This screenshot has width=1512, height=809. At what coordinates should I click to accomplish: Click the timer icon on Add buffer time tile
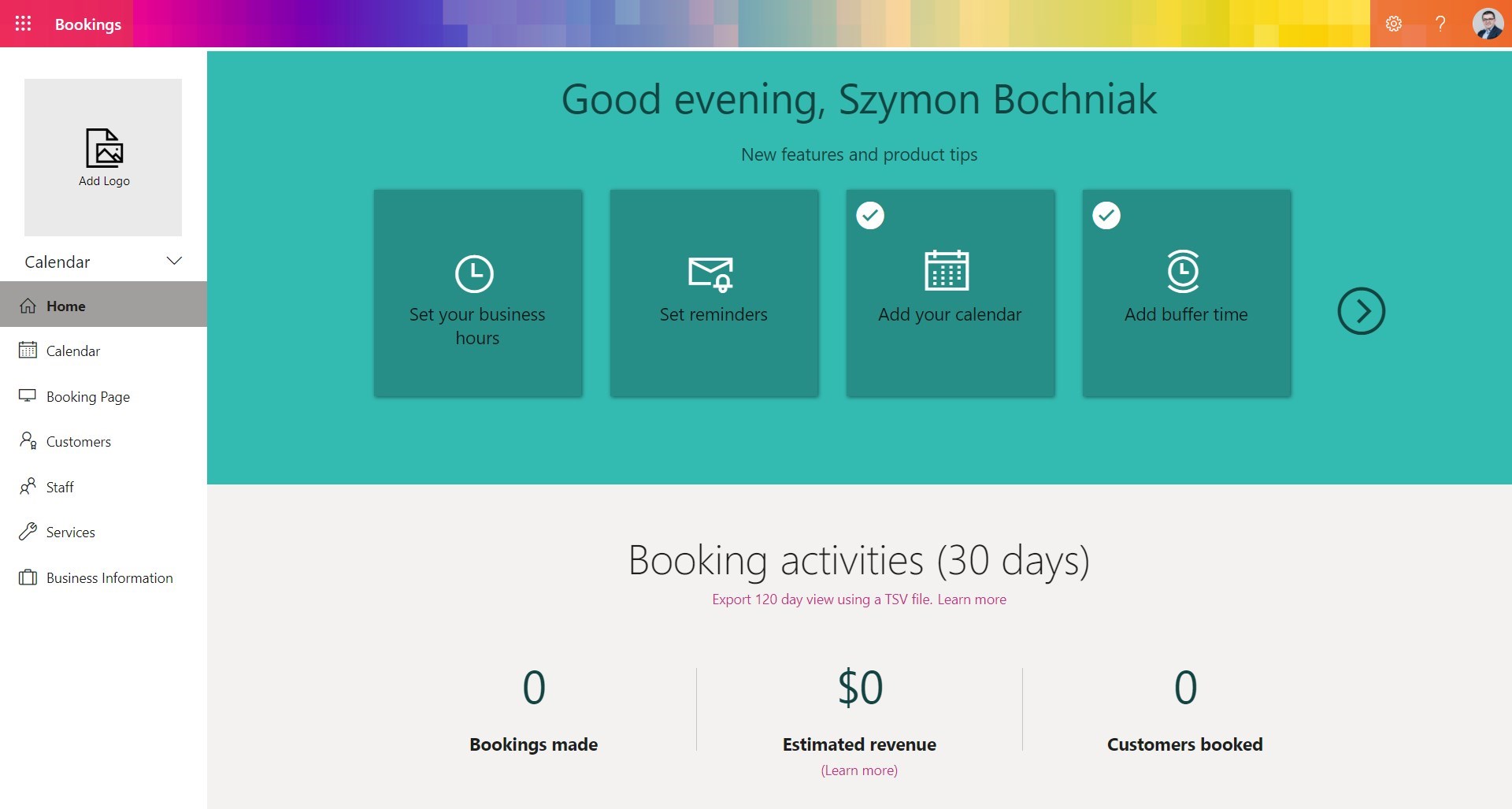coord(1183,271)
